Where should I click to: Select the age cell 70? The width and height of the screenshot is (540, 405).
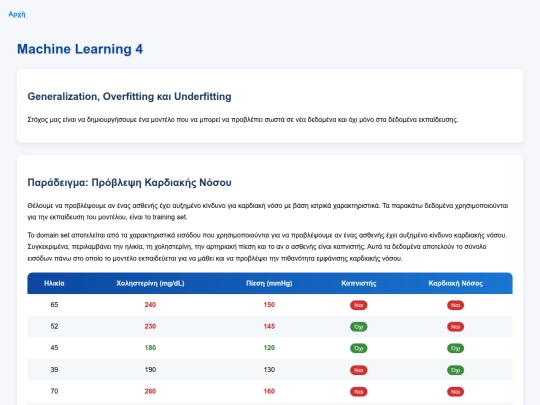point(54,391)
